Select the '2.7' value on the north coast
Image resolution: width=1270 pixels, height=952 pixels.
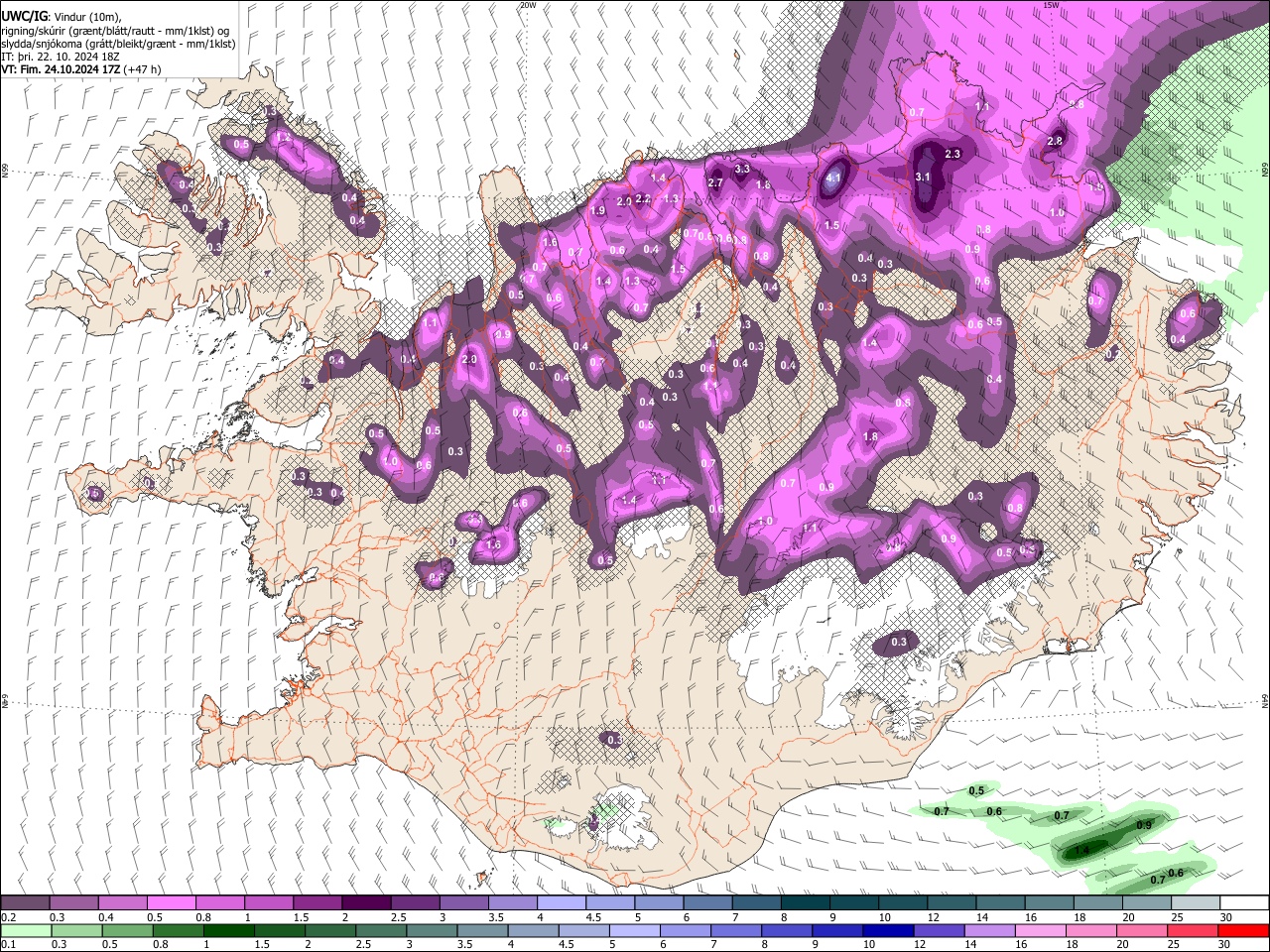click(715, 182)
